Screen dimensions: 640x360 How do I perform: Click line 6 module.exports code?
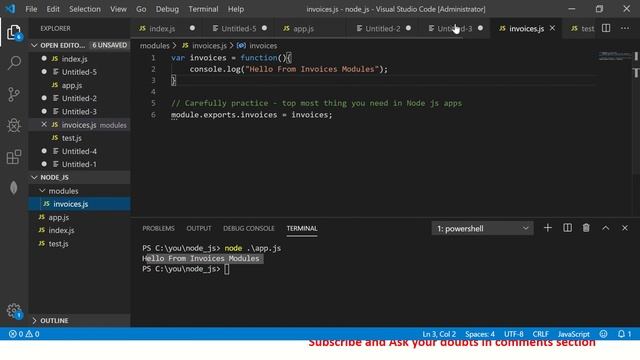pyautogui.click(x=251, y=115)
